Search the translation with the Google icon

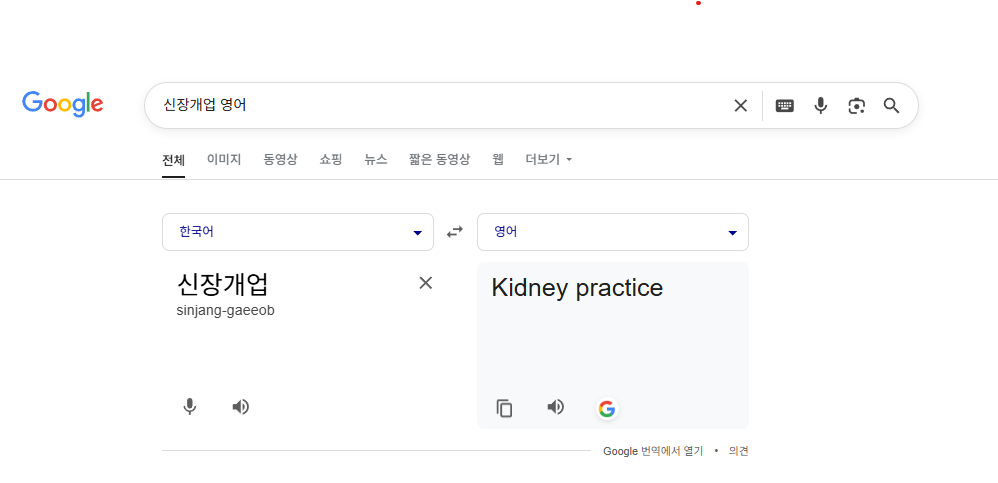coord(607,408)
